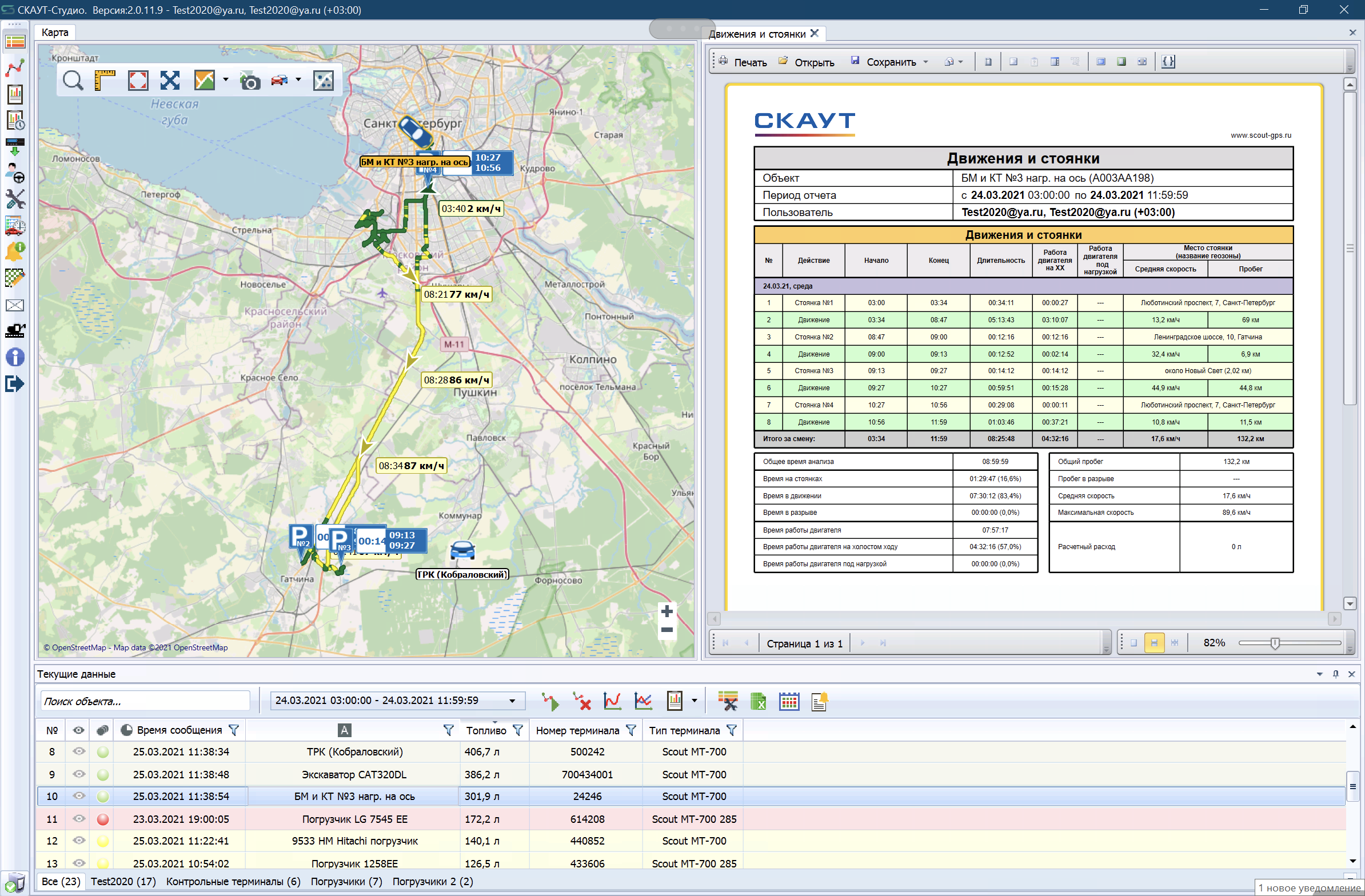Click the red frame area-select map tool
The width and height of the screenshot is (1365, 896).
[x=138, y=80]
